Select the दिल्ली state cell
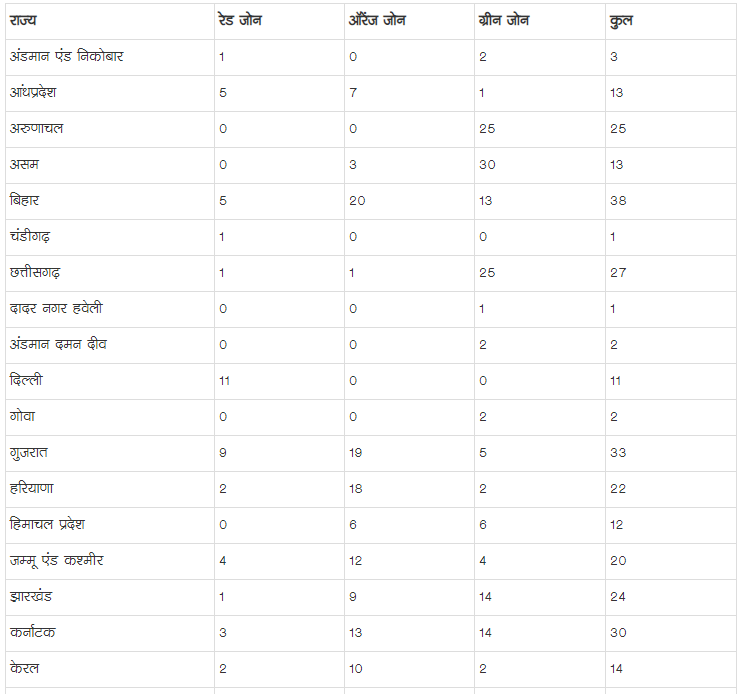 click(x=26, y=381)
